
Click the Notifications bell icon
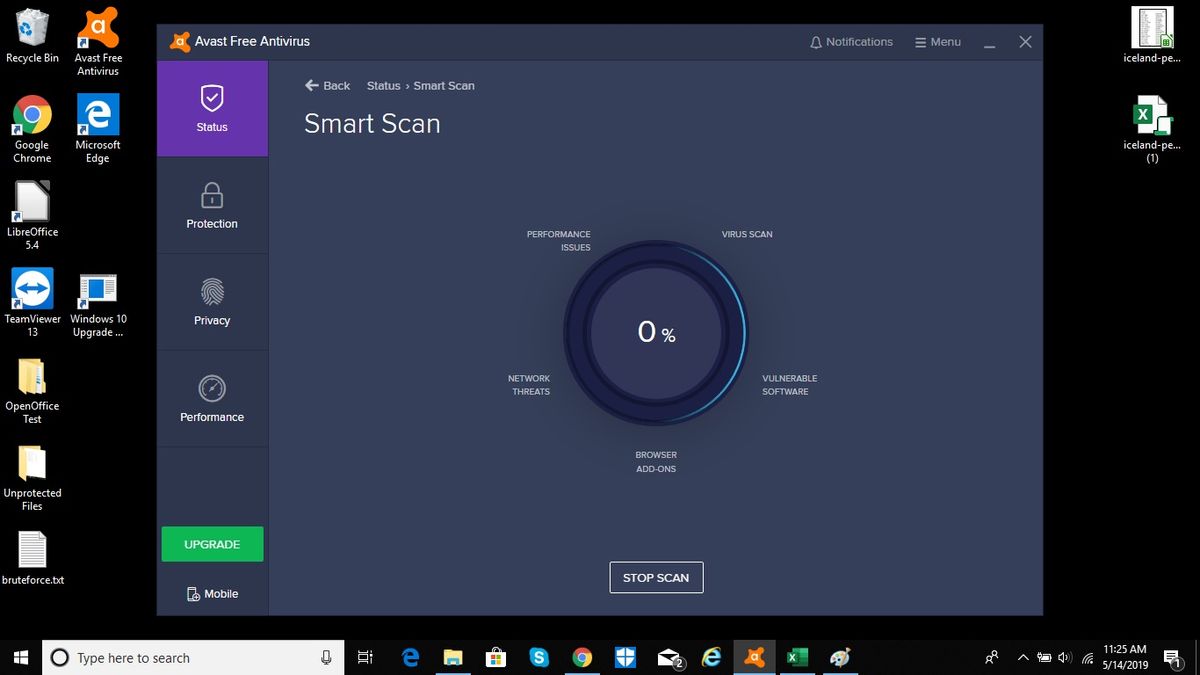click(815, 41)
